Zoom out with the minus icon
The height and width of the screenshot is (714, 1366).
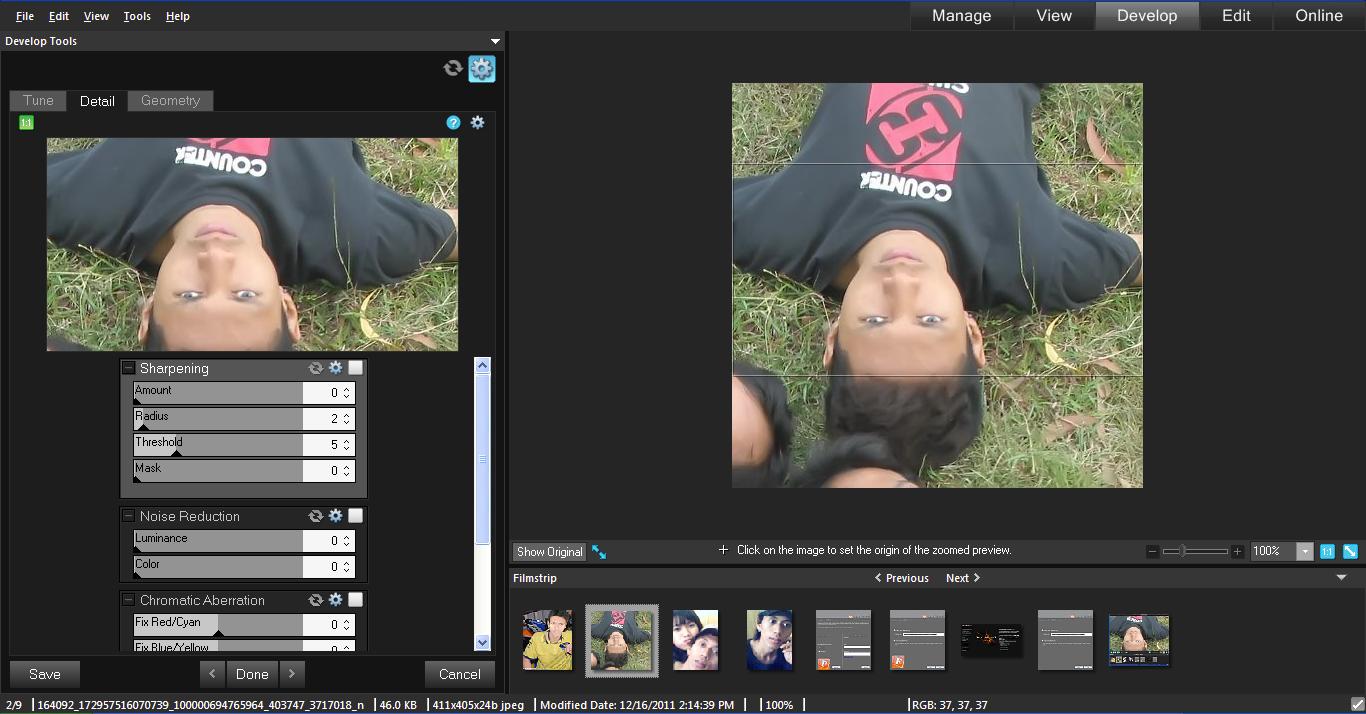point(1152,551)
